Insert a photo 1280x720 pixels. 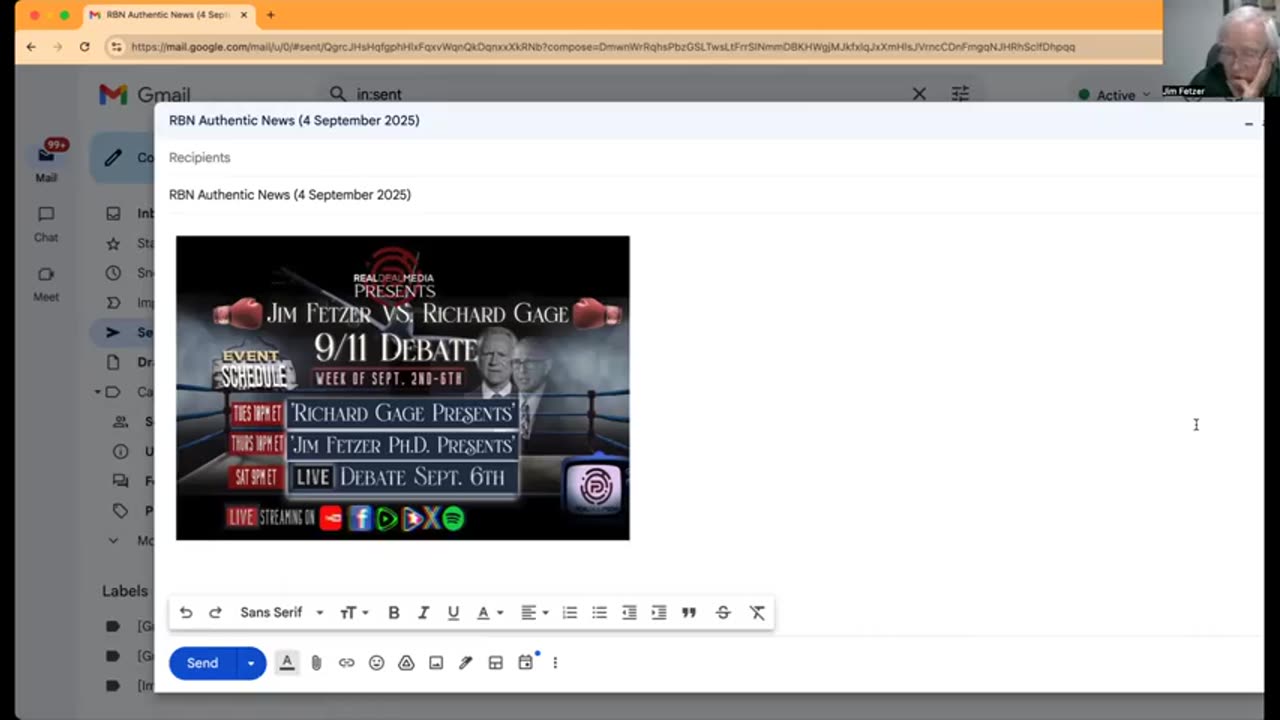click(436, 663)
